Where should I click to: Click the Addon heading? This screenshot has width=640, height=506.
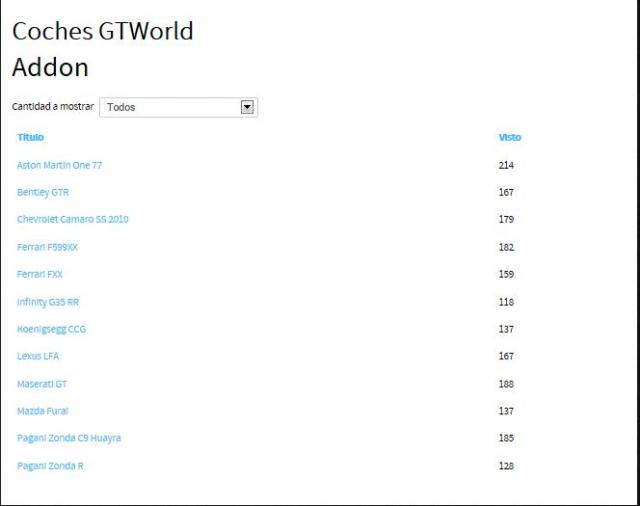pyautogui.click(x=50, y=67)
